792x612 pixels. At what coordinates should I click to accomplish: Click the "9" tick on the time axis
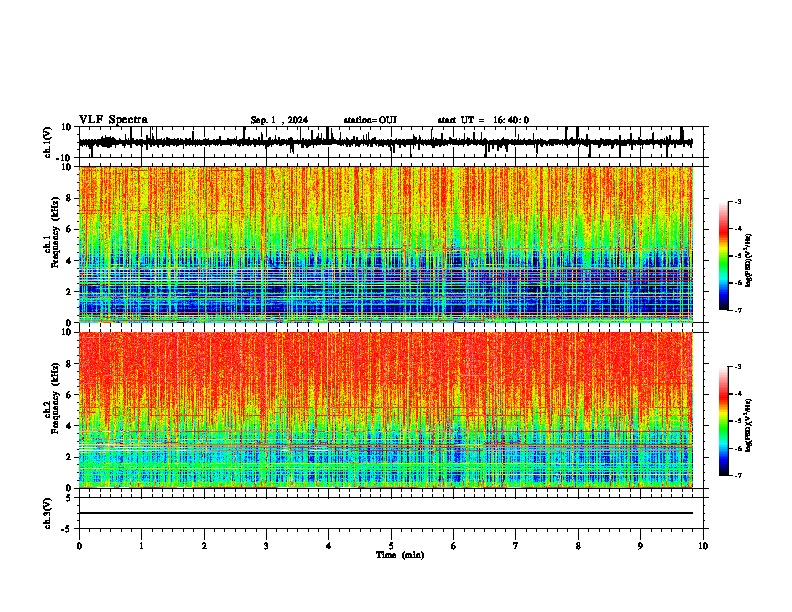(640, 546)
